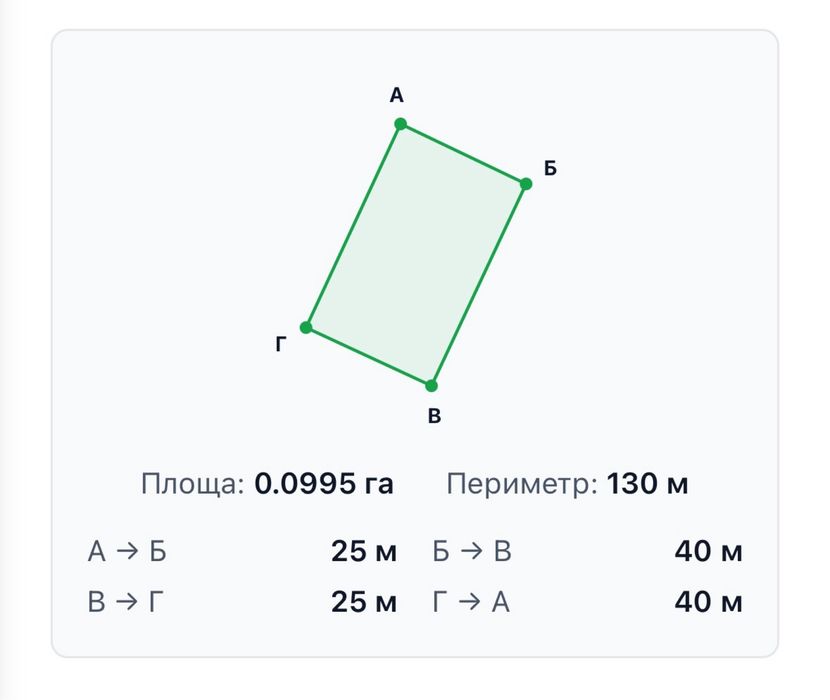Click the Площа label
This screenshot has height=700, width=830.
[x=193, y=484]
